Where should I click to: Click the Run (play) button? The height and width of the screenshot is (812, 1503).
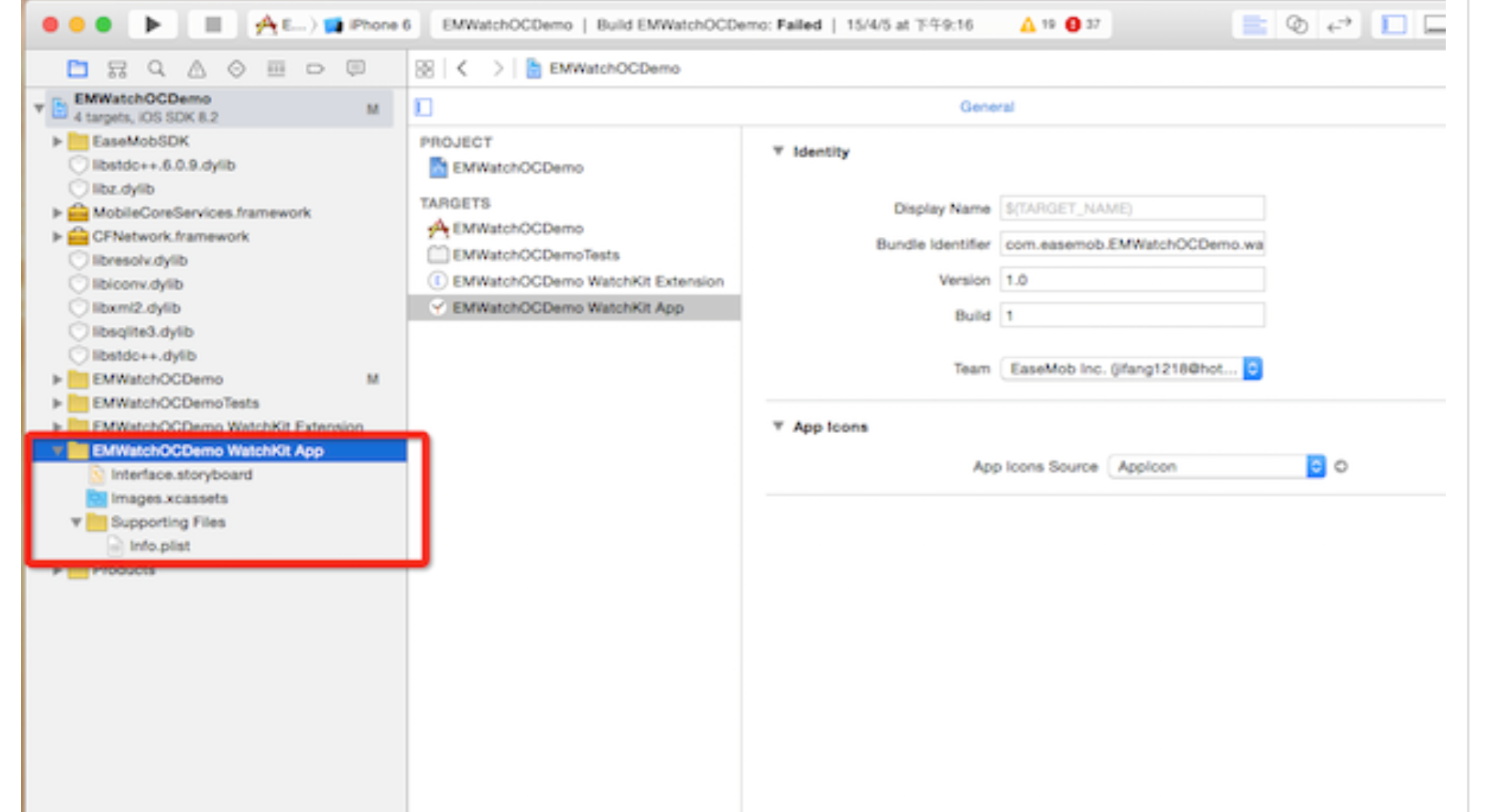[153, 25]
